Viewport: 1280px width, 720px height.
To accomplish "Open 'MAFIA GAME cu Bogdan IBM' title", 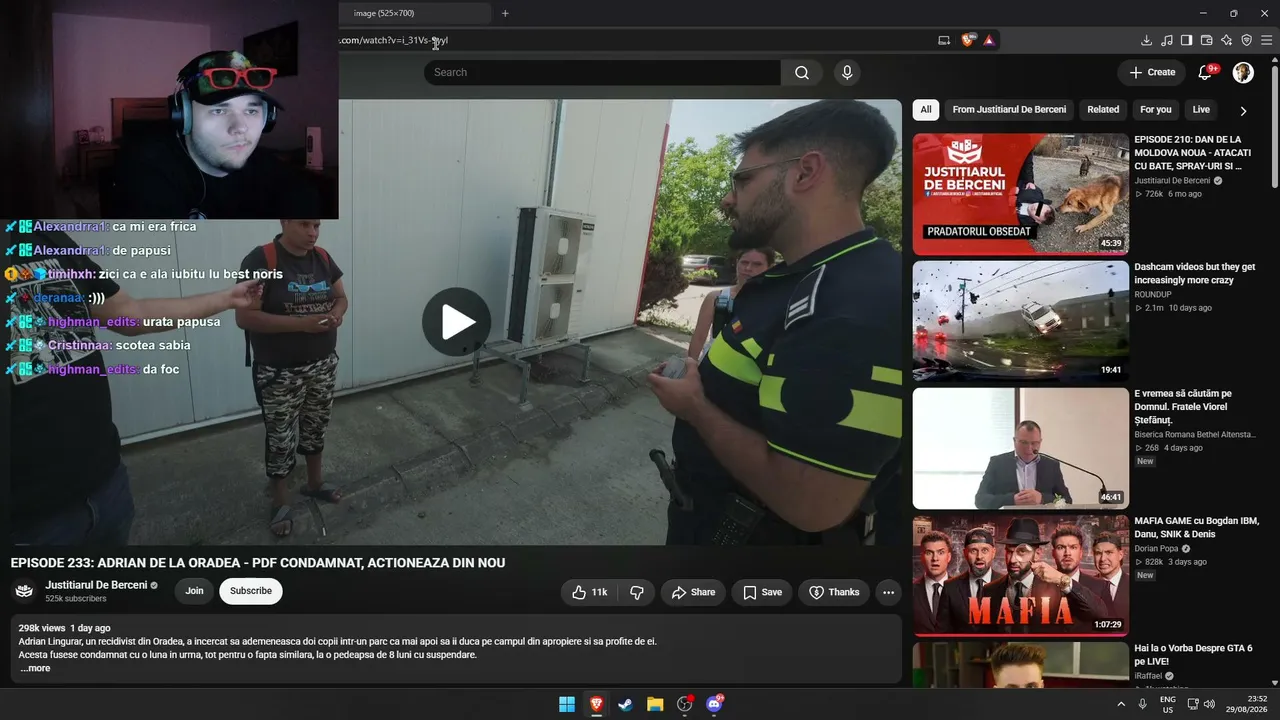I will [x=1196, y=528].
